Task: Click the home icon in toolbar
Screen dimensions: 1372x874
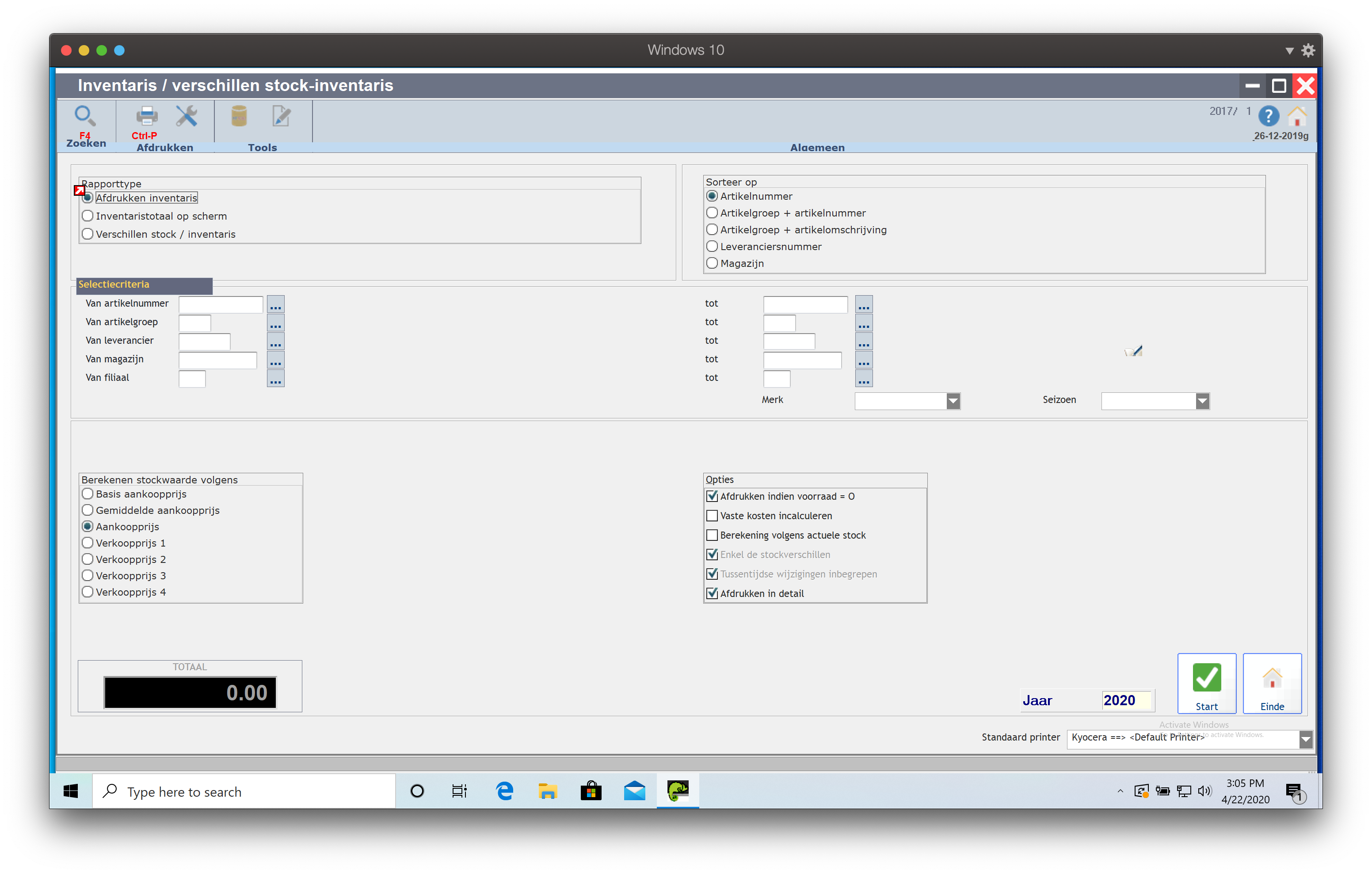Action: [1297, 116]
